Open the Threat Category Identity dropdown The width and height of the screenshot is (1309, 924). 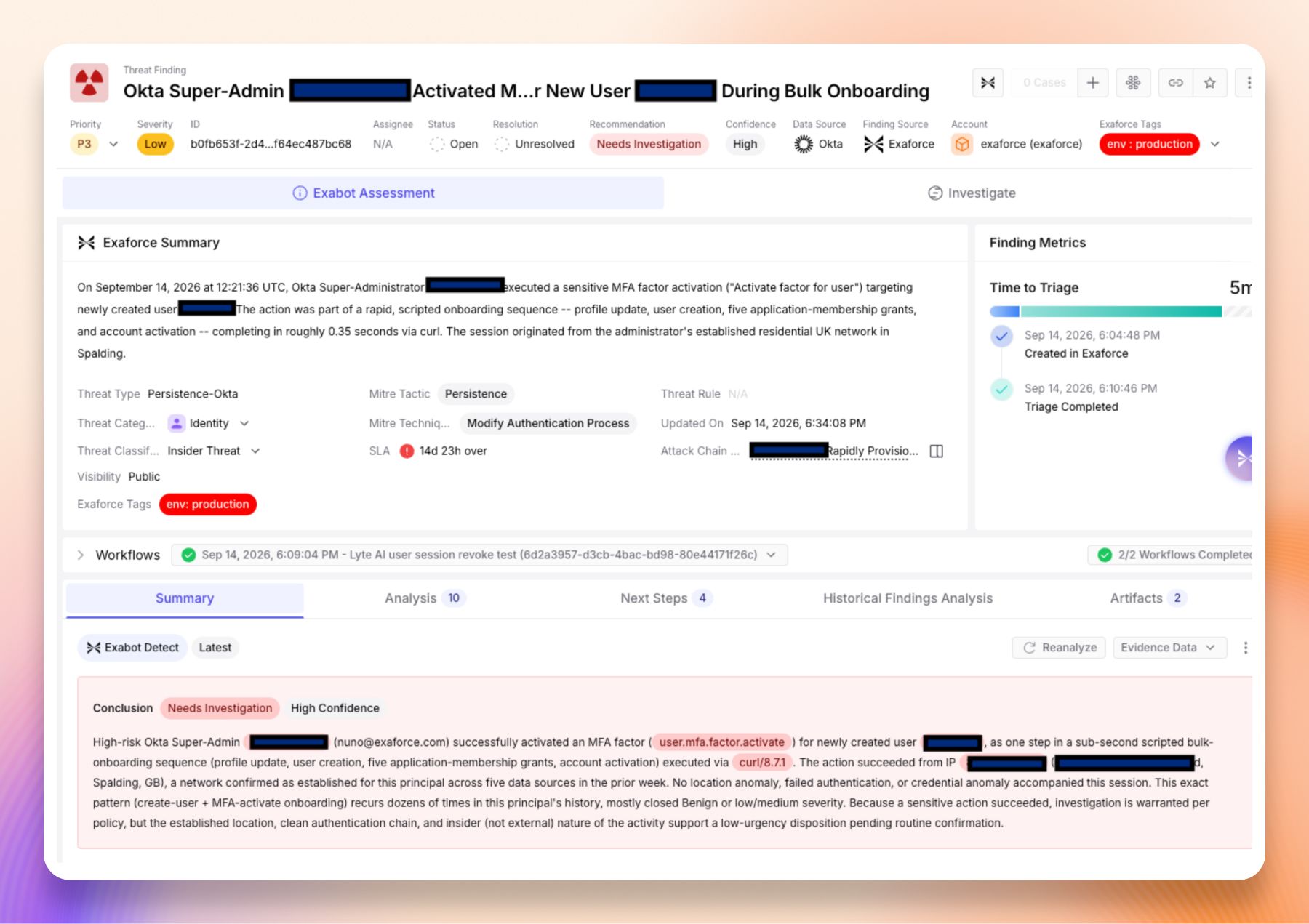[209, 423]
